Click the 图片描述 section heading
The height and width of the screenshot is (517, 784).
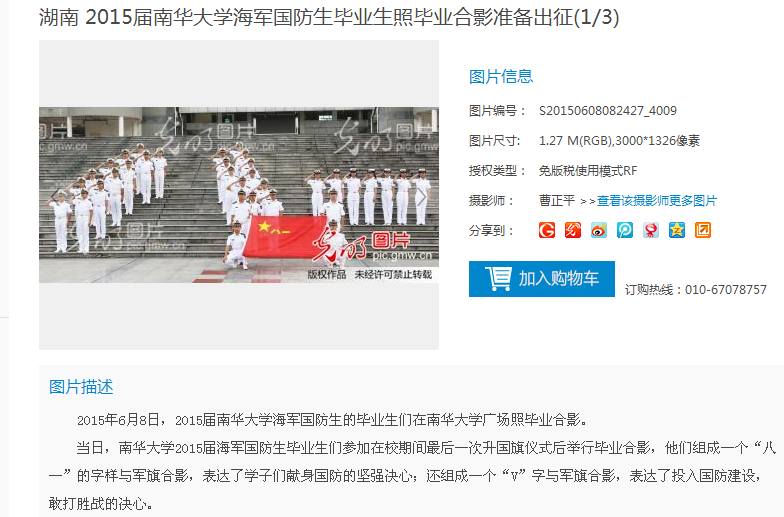tap(81, 387)
